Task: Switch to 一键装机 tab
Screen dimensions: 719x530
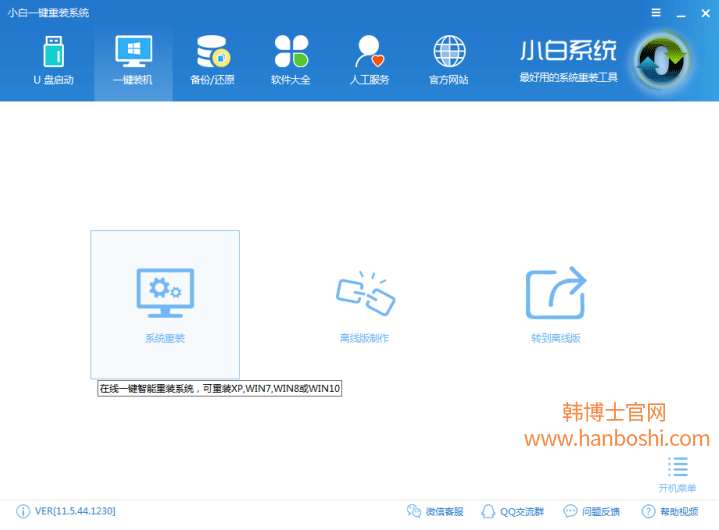Action: (133, 60)
